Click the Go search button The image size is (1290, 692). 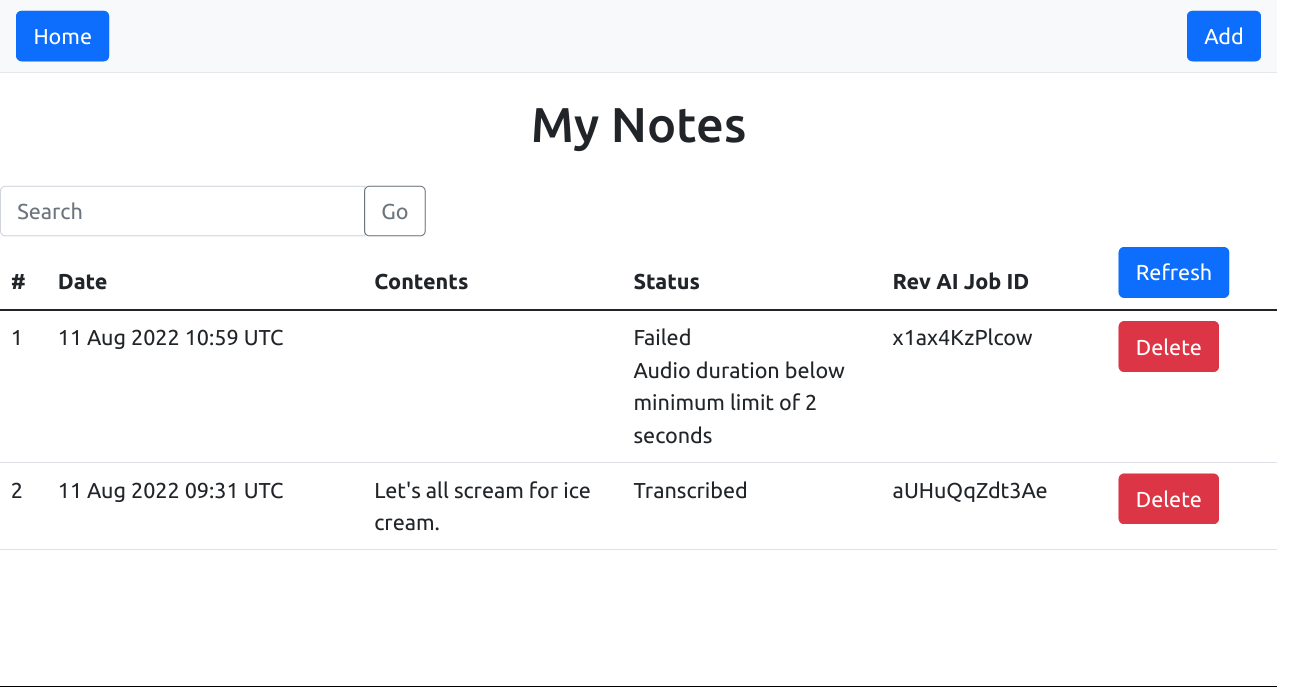point(395,212)
